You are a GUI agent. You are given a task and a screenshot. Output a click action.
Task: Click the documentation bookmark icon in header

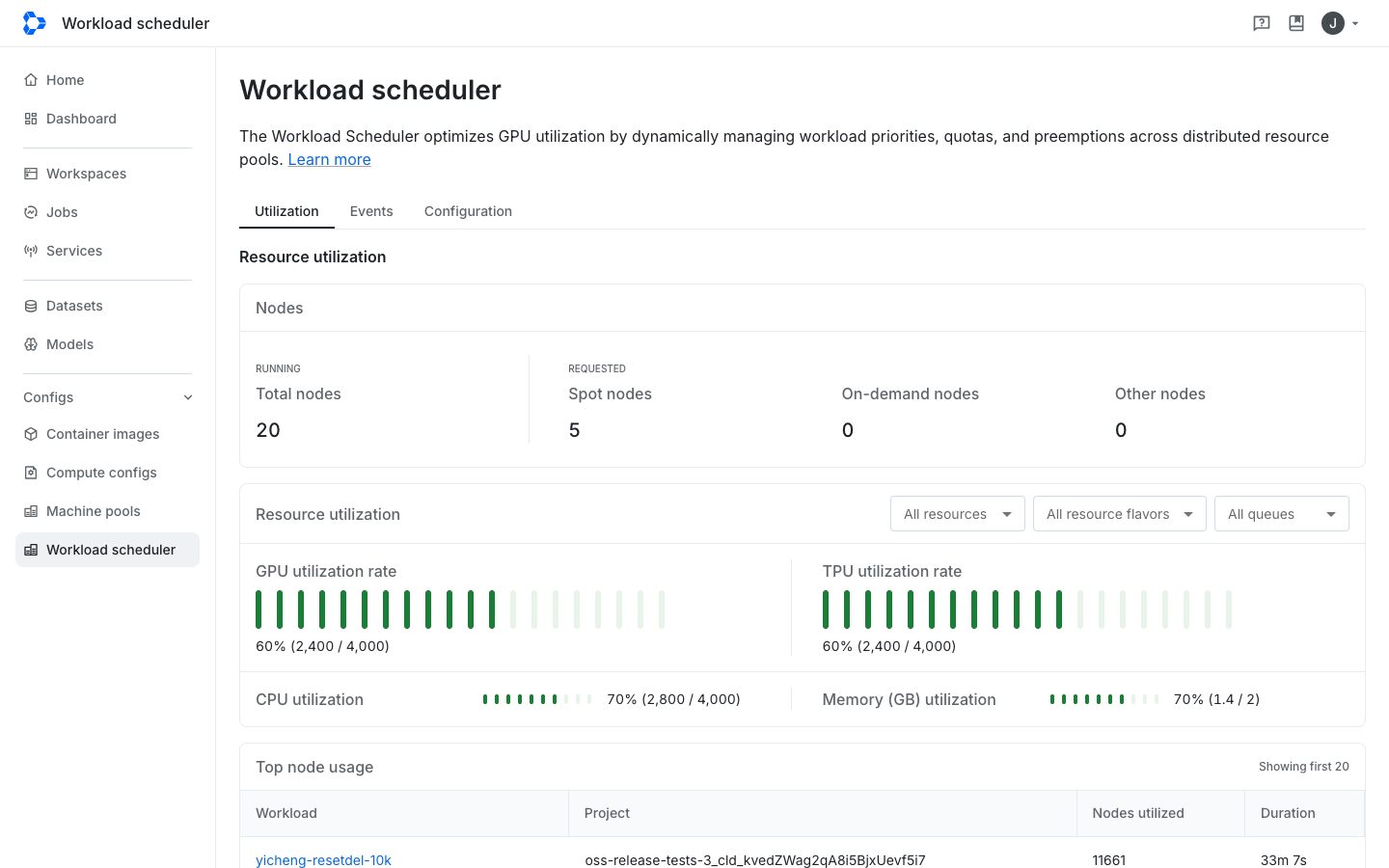1296,23
